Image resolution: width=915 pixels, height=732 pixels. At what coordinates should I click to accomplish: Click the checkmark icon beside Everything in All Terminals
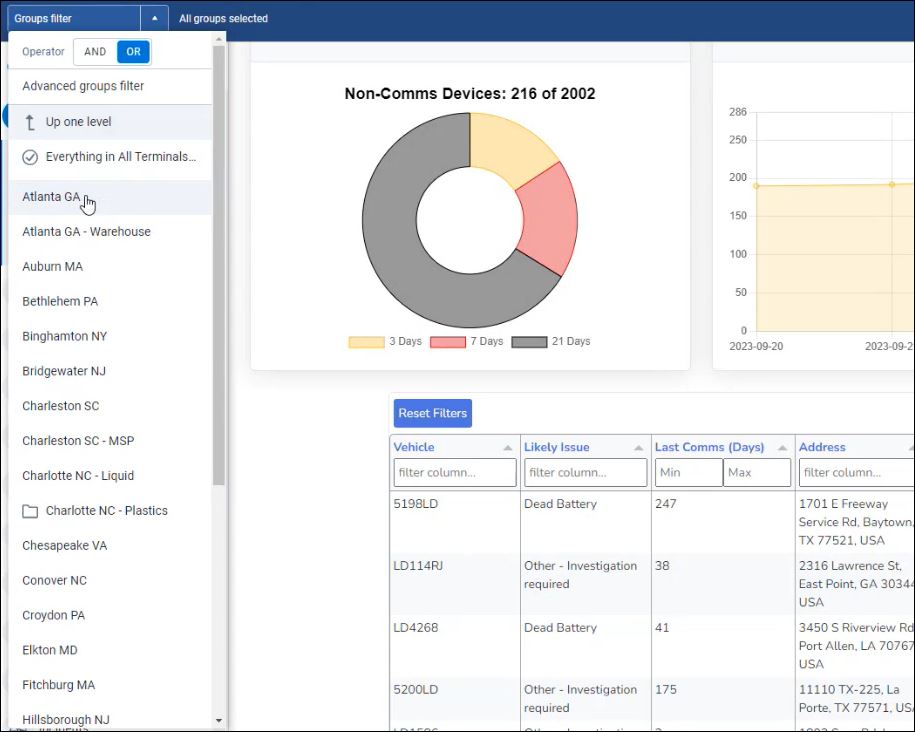30,157
